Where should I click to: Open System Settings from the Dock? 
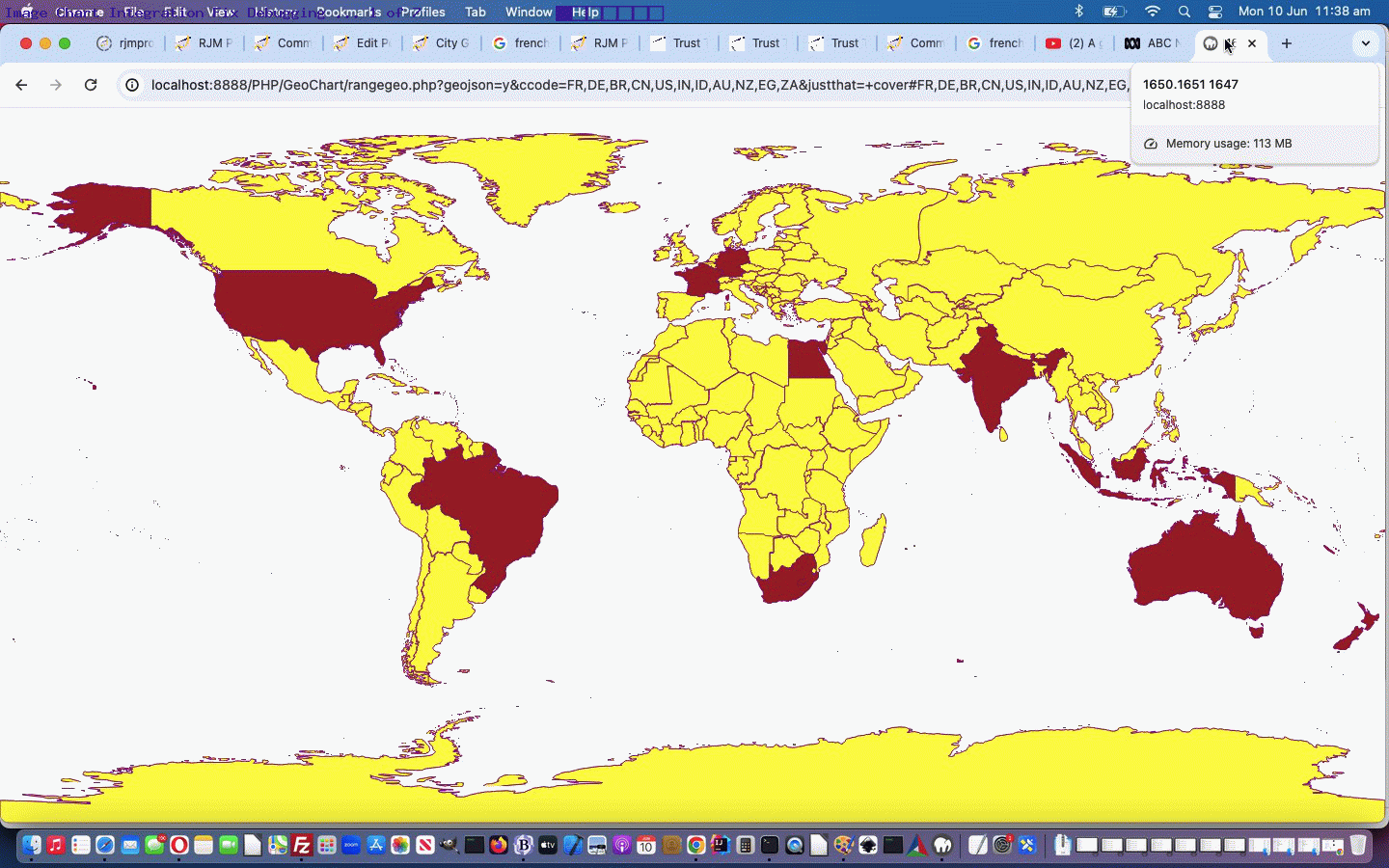(1002, 846)
